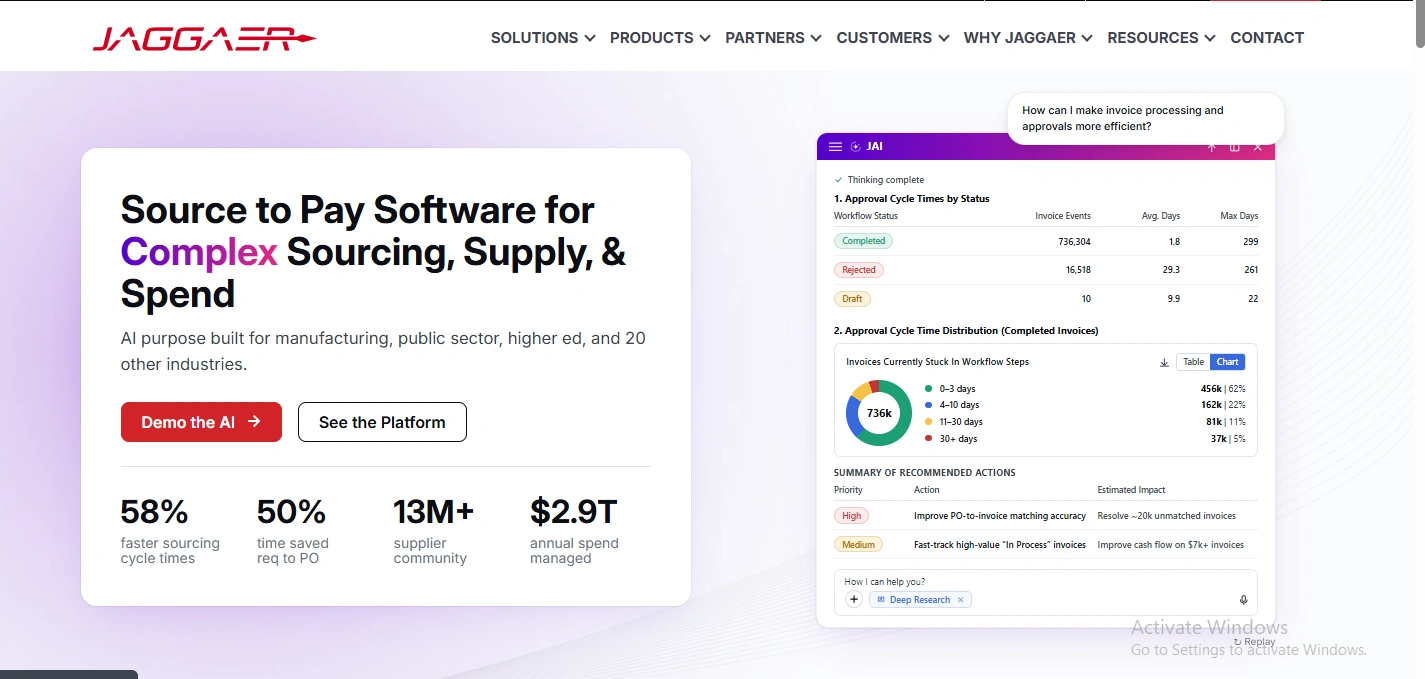Image resolution: width=1425 pixels, height=679 pixels.
Task: Toggle the Deep Research chip
Action: (x=919, y=600)
